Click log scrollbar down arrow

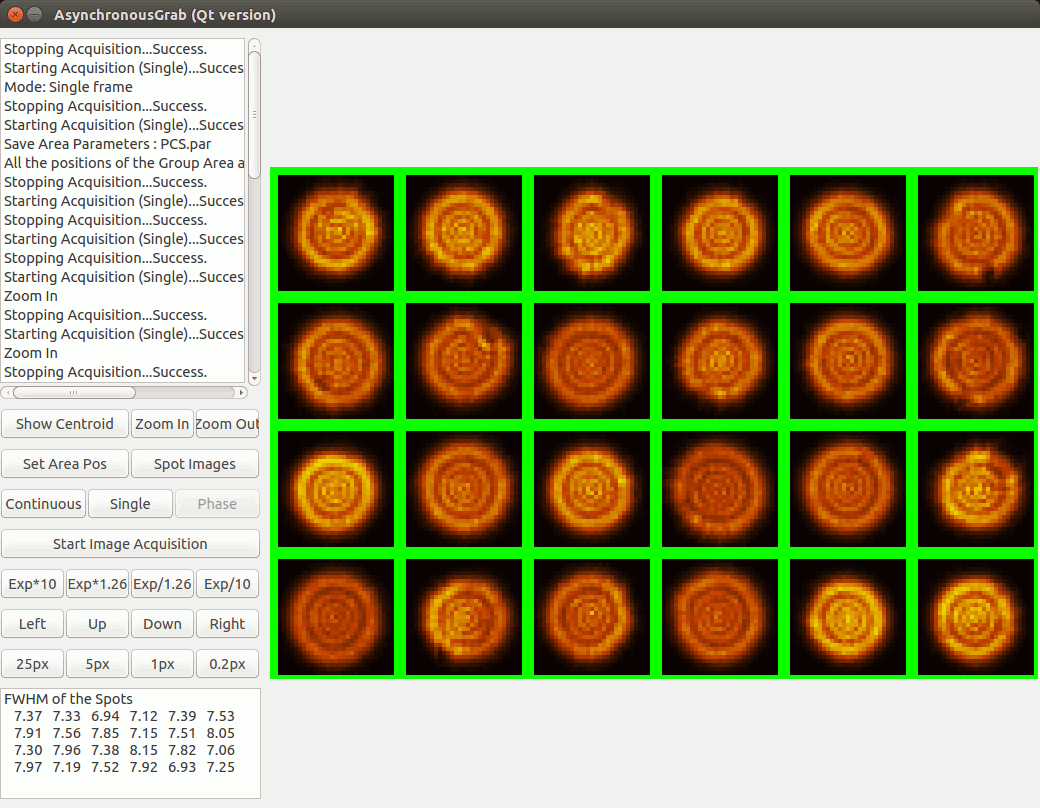point(254,379)
